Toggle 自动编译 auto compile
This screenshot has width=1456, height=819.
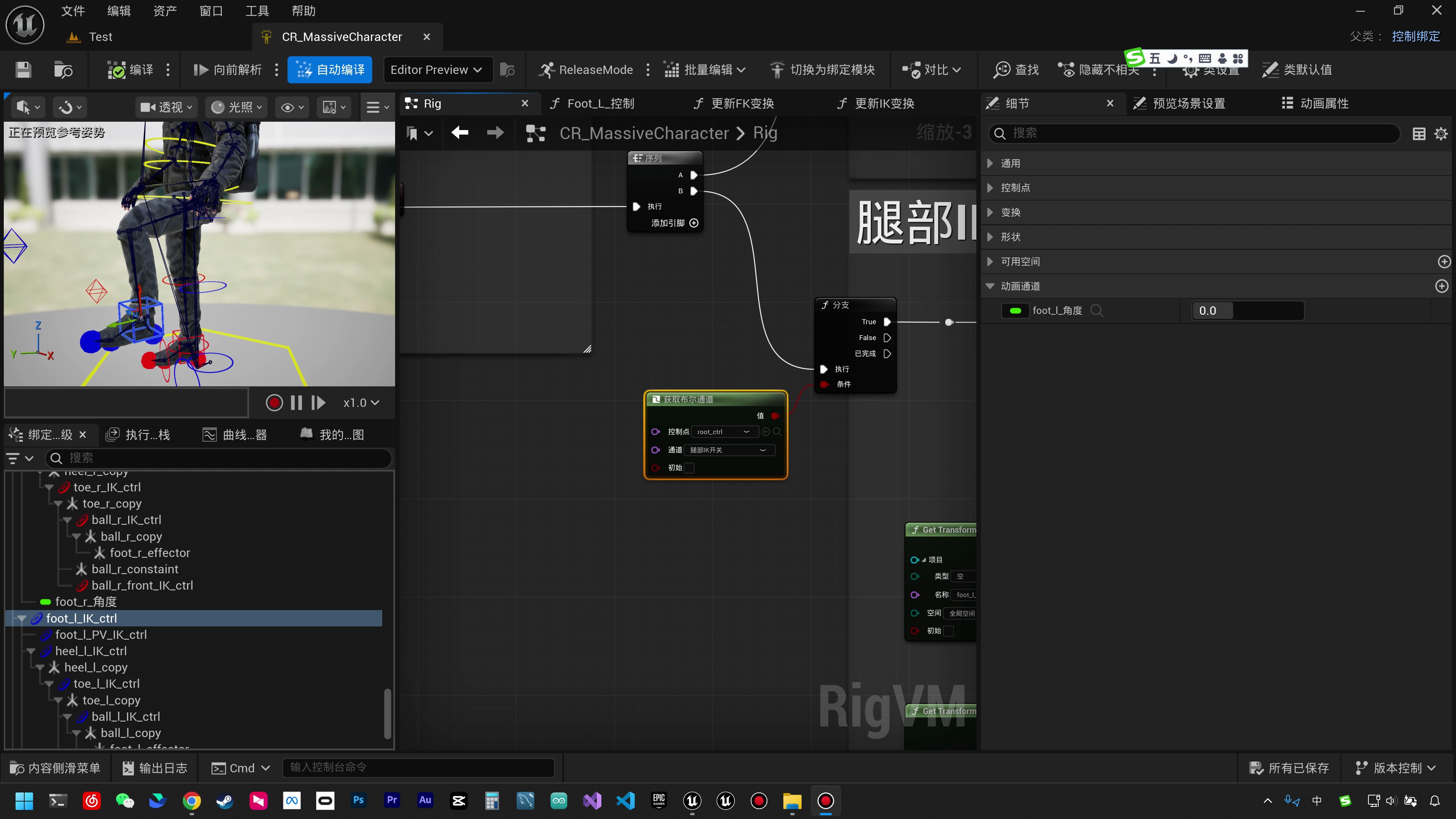pos(330,69)
